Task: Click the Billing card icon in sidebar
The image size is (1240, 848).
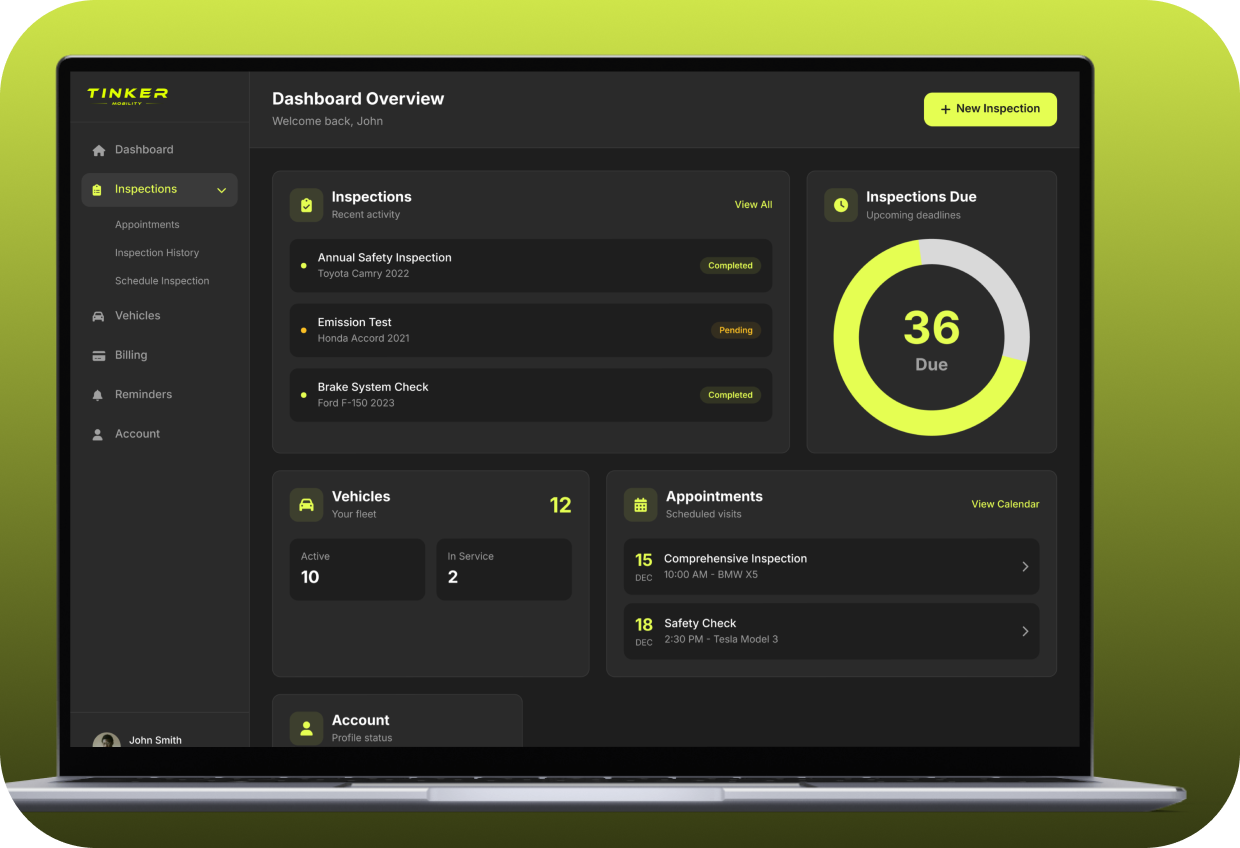Action: (98, 356)
